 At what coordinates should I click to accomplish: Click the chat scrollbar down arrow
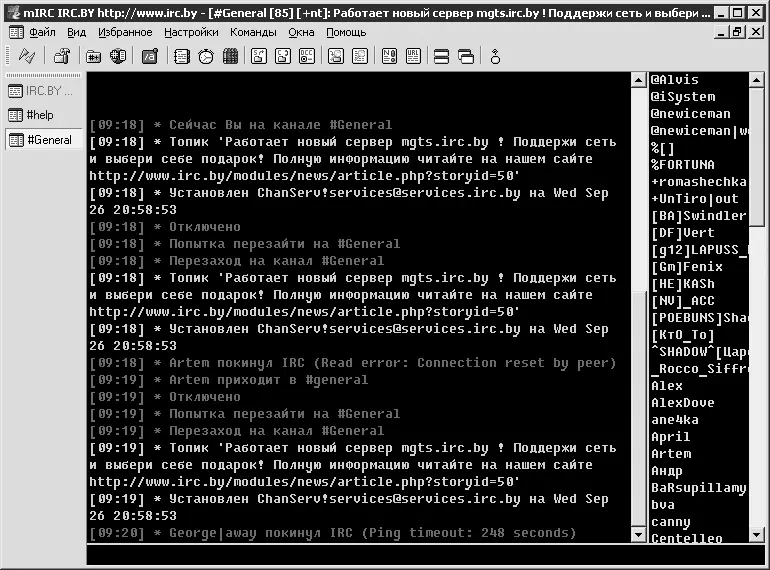[638, 534]
